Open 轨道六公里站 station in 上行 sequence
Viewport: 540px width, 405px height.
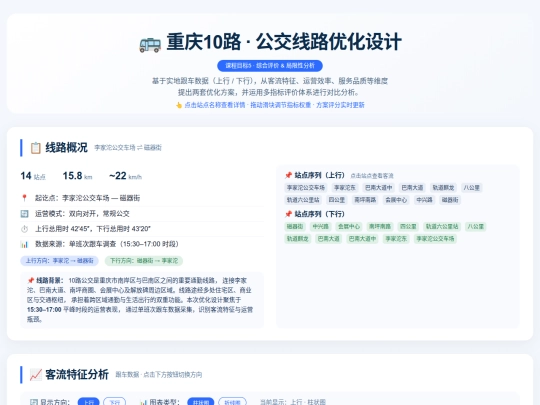[303, 200]
